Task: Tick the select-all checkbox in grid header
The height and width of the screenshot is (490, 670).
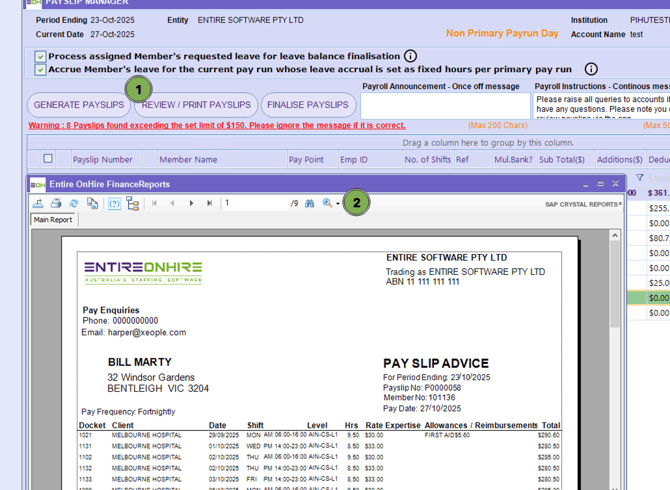Action: click(47, 159)
